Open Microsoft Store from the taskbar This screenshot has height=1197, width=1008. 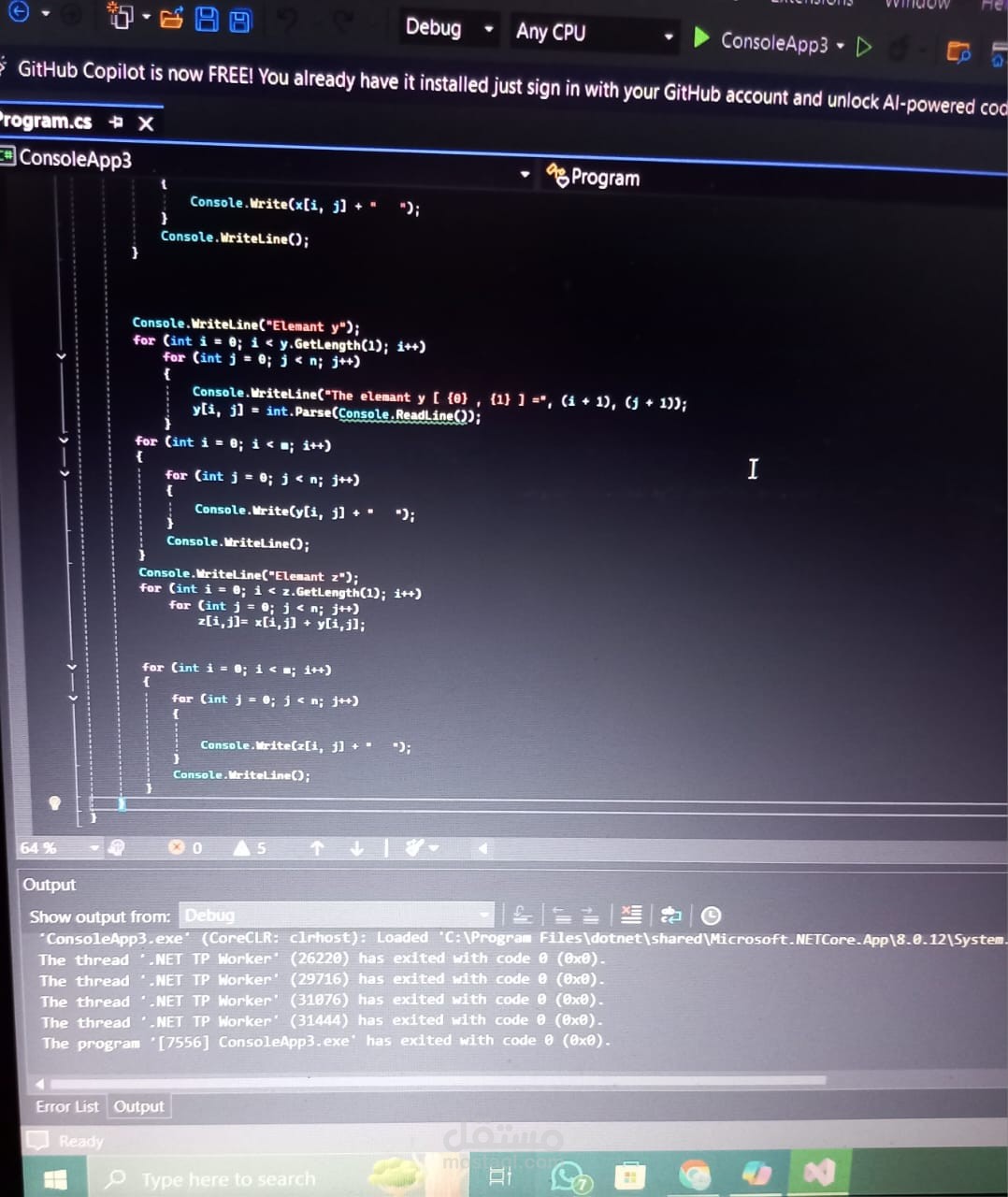pos(630,1175)
